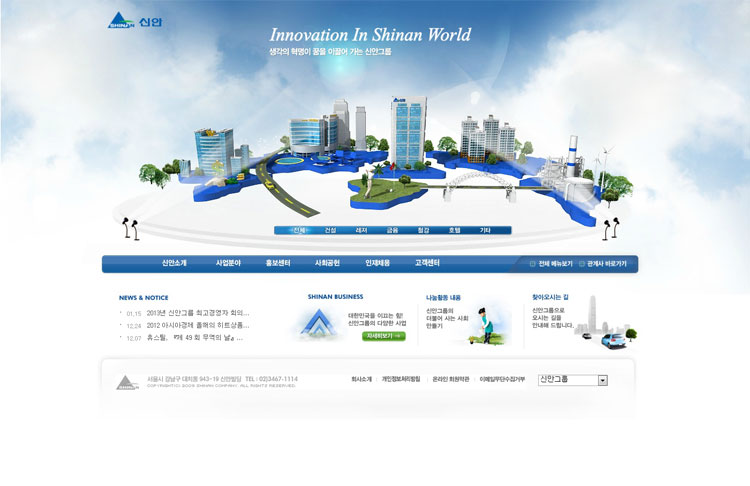Click the square icon beside 관계사 바로가기
Image resolution: width=750 pixels, height=486 pixels.
click(x=582, y=264)
